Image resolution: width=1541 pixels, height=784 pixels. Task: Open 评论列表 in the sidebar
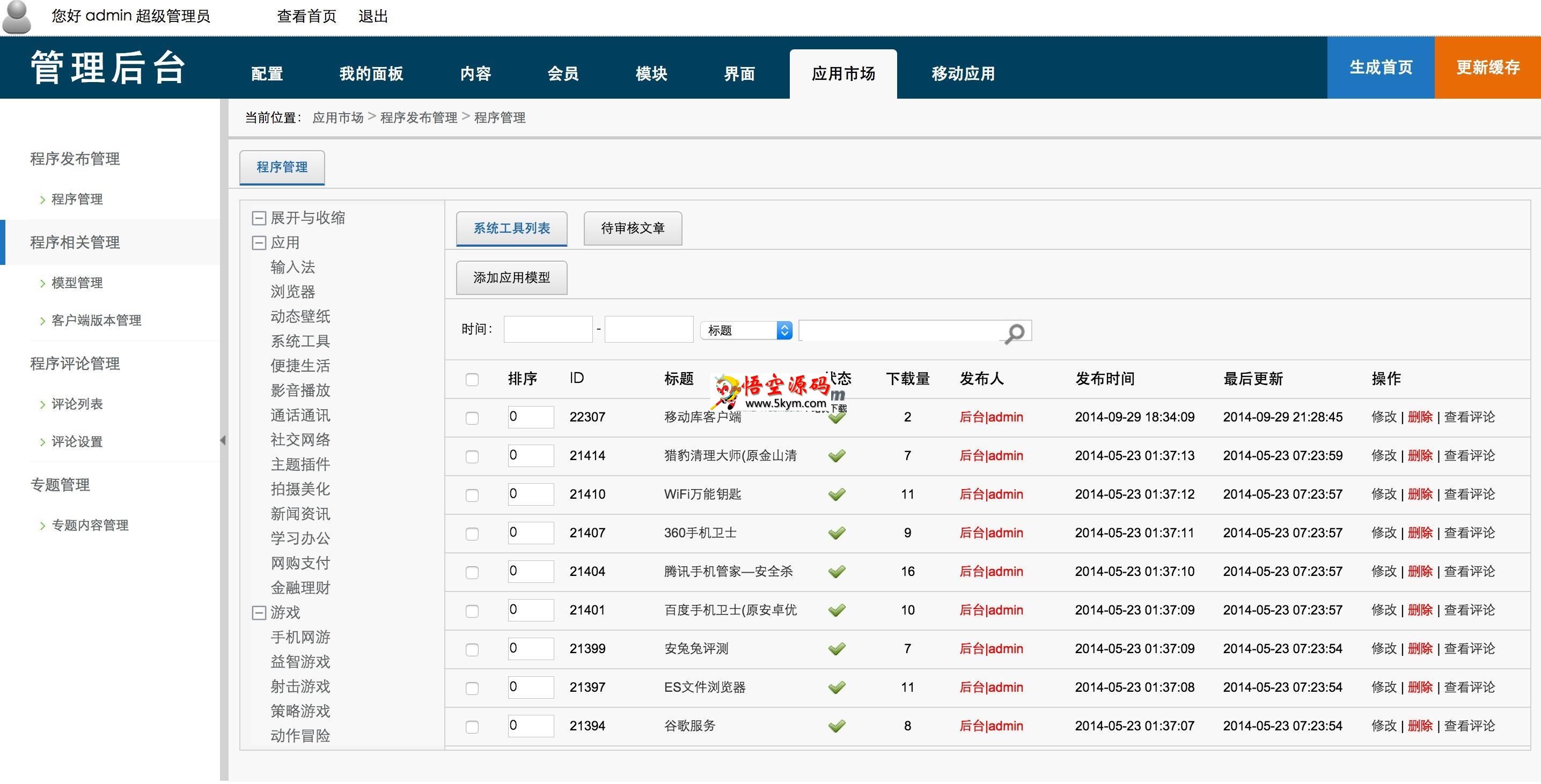point(77,404)
